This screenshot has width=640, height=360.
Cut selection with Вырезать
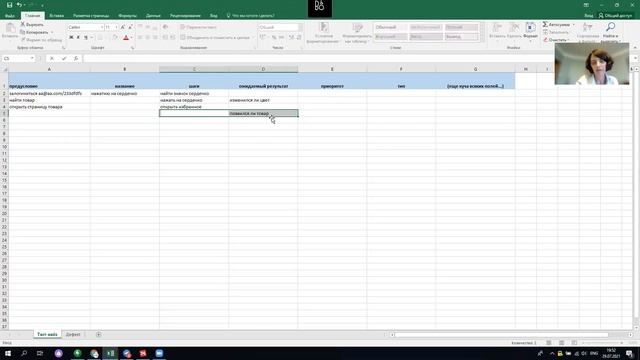click(x=32, y=24)
